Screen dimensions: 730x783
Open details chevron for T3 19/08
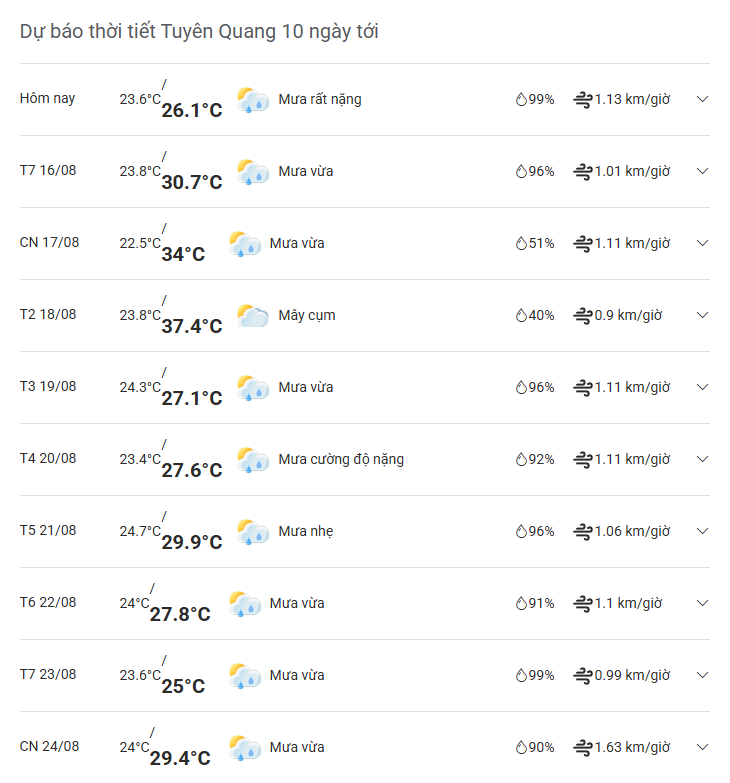702,387
